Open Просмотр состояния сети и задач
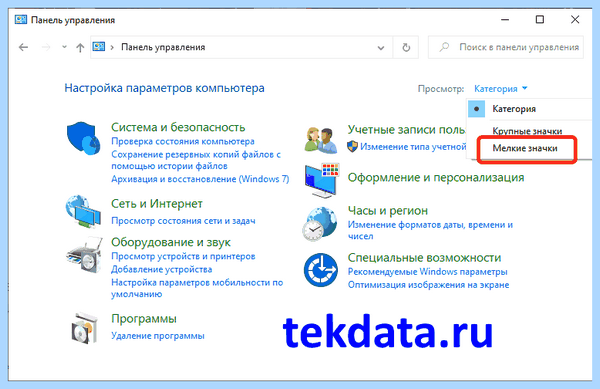This screenshot has height=389, width=600. 183,221
